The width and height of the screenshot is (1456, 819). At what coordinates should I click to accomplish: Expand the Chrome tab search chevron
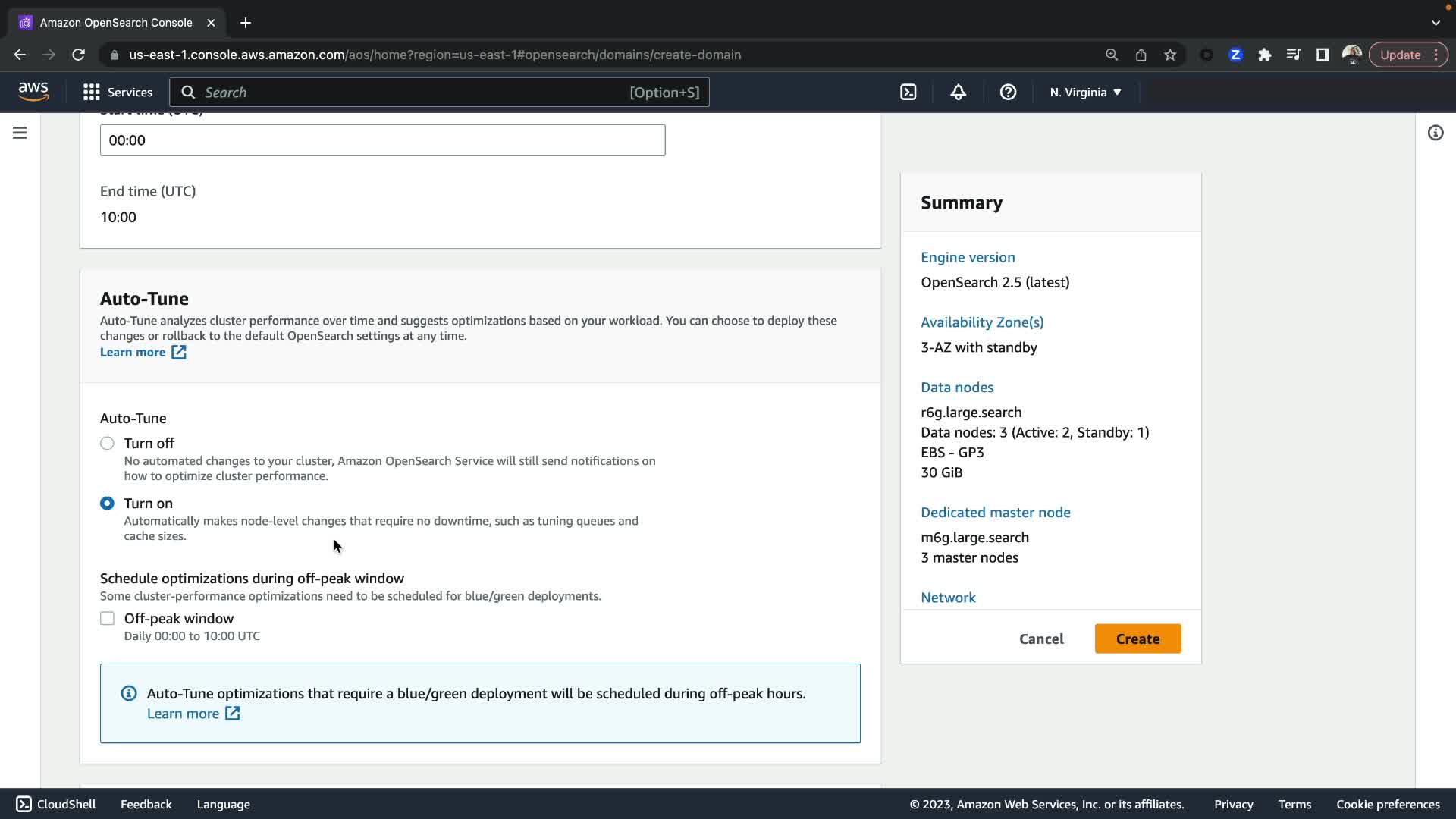(1436, 23)
